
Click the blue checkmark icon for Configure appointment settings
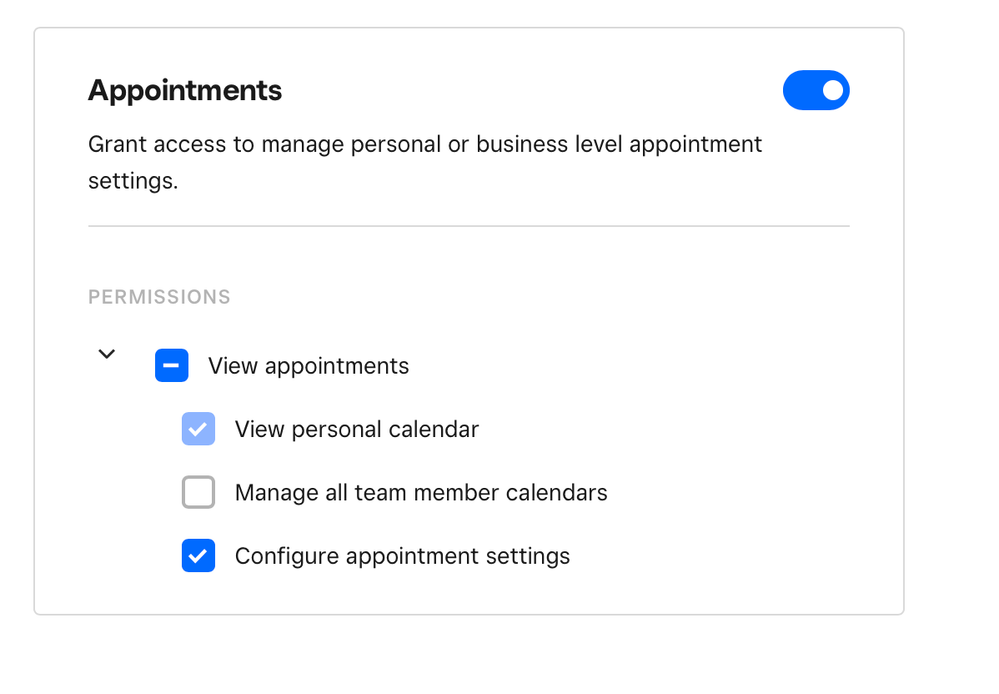coord(198,556)
